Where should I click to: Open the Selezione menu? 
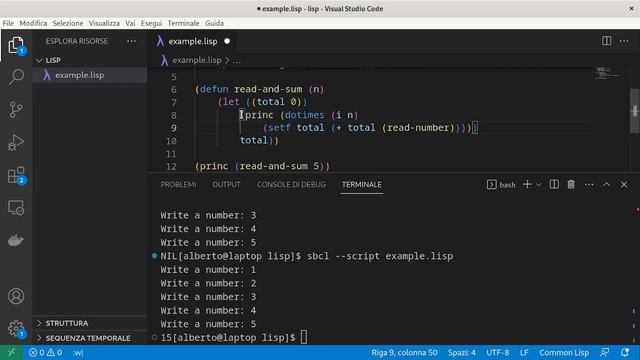pyautogui.click(x=68, y=23)
